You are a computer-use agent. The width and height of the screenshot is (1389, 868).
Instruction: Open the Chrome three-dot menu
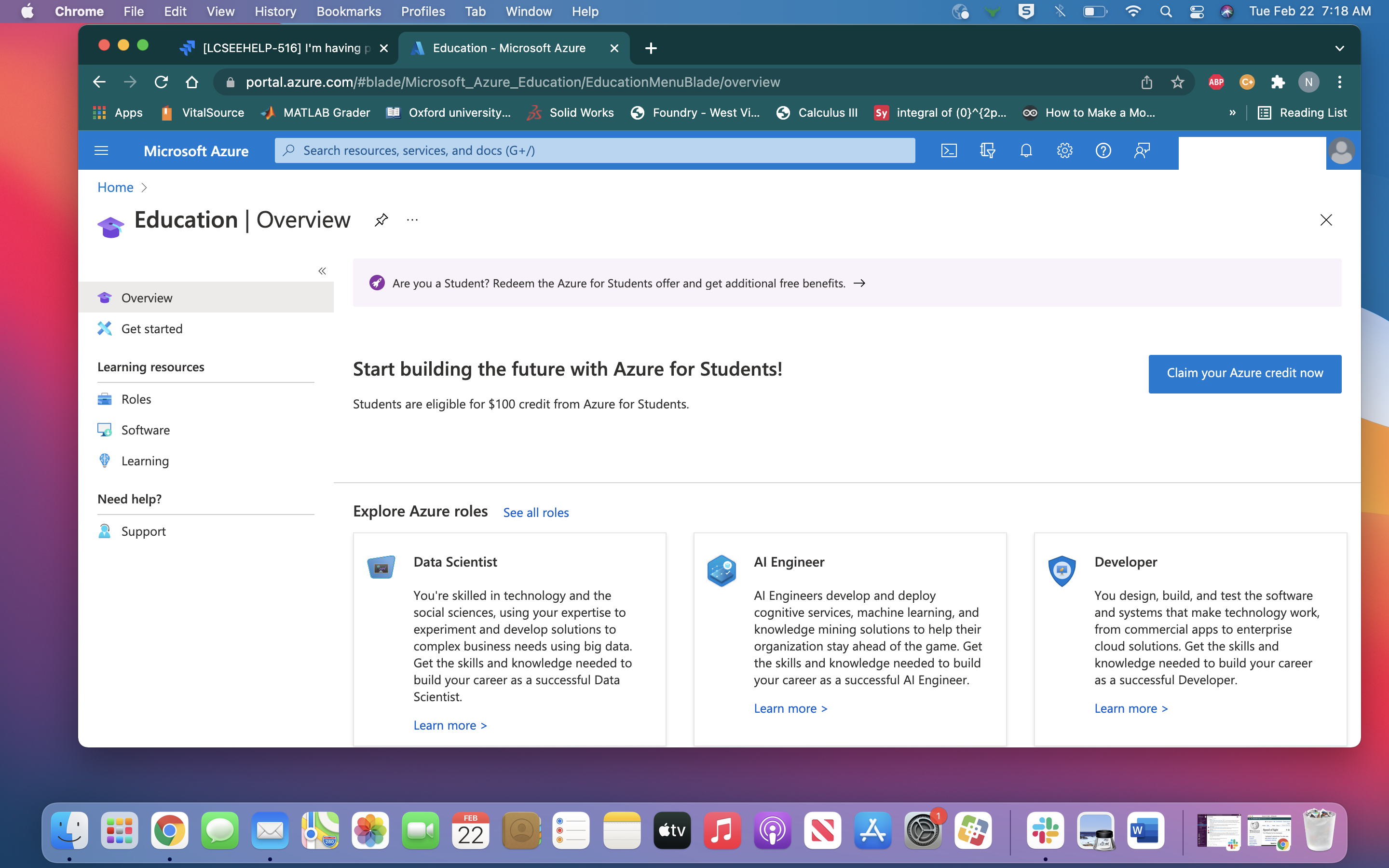pos(1339,82)
